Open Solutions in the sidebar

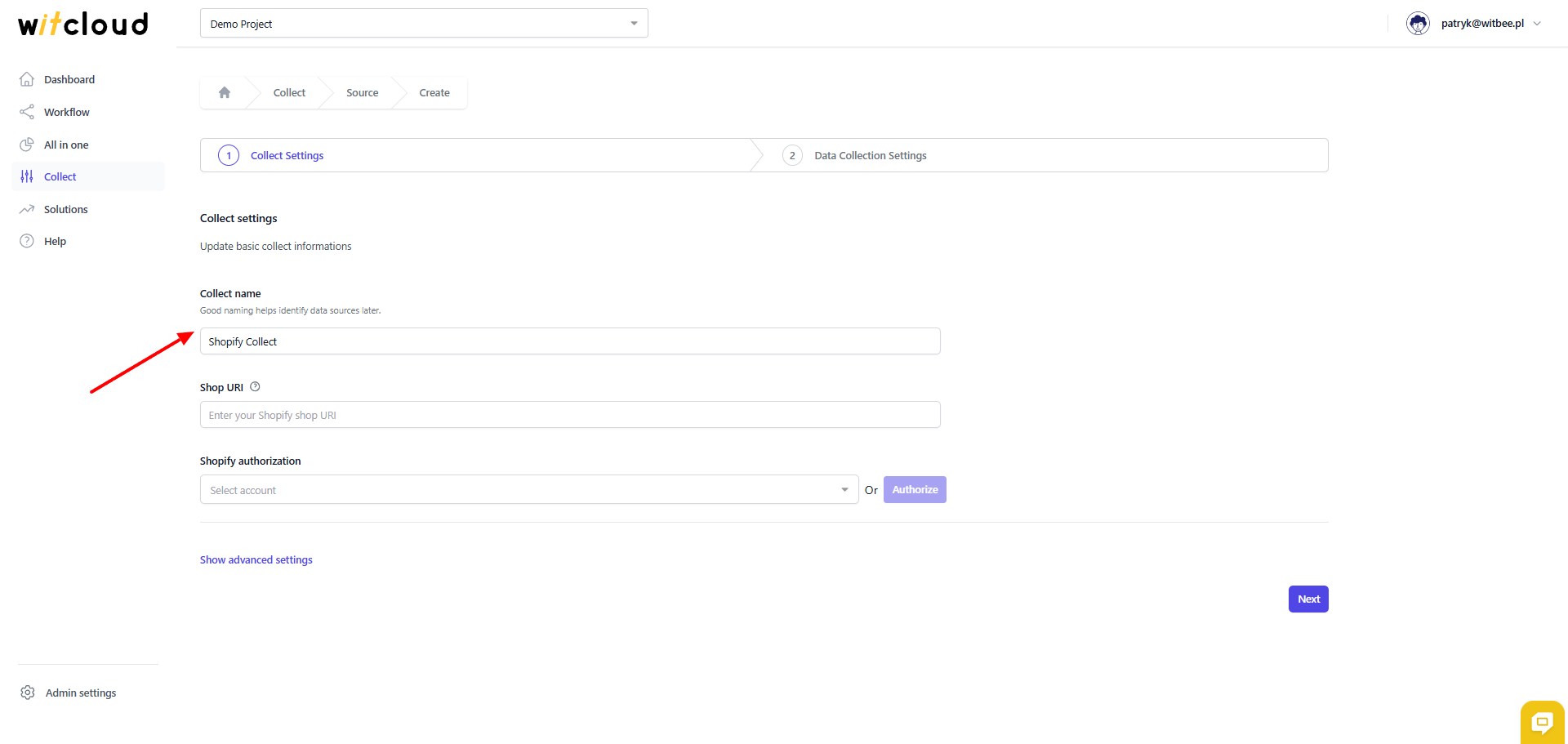pos(88,209)
